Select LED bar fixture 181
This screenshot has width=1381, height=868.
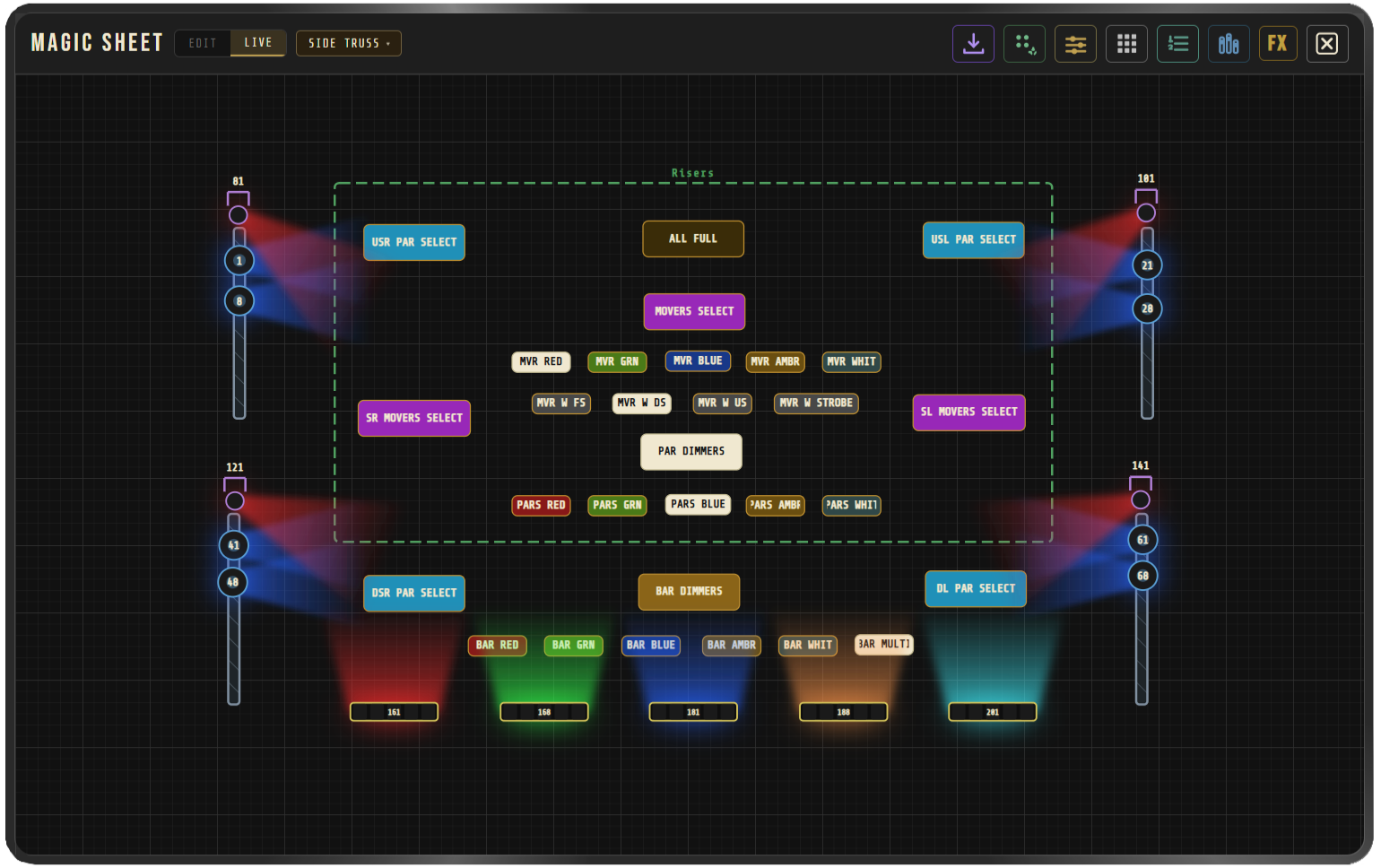click(693, 712)
